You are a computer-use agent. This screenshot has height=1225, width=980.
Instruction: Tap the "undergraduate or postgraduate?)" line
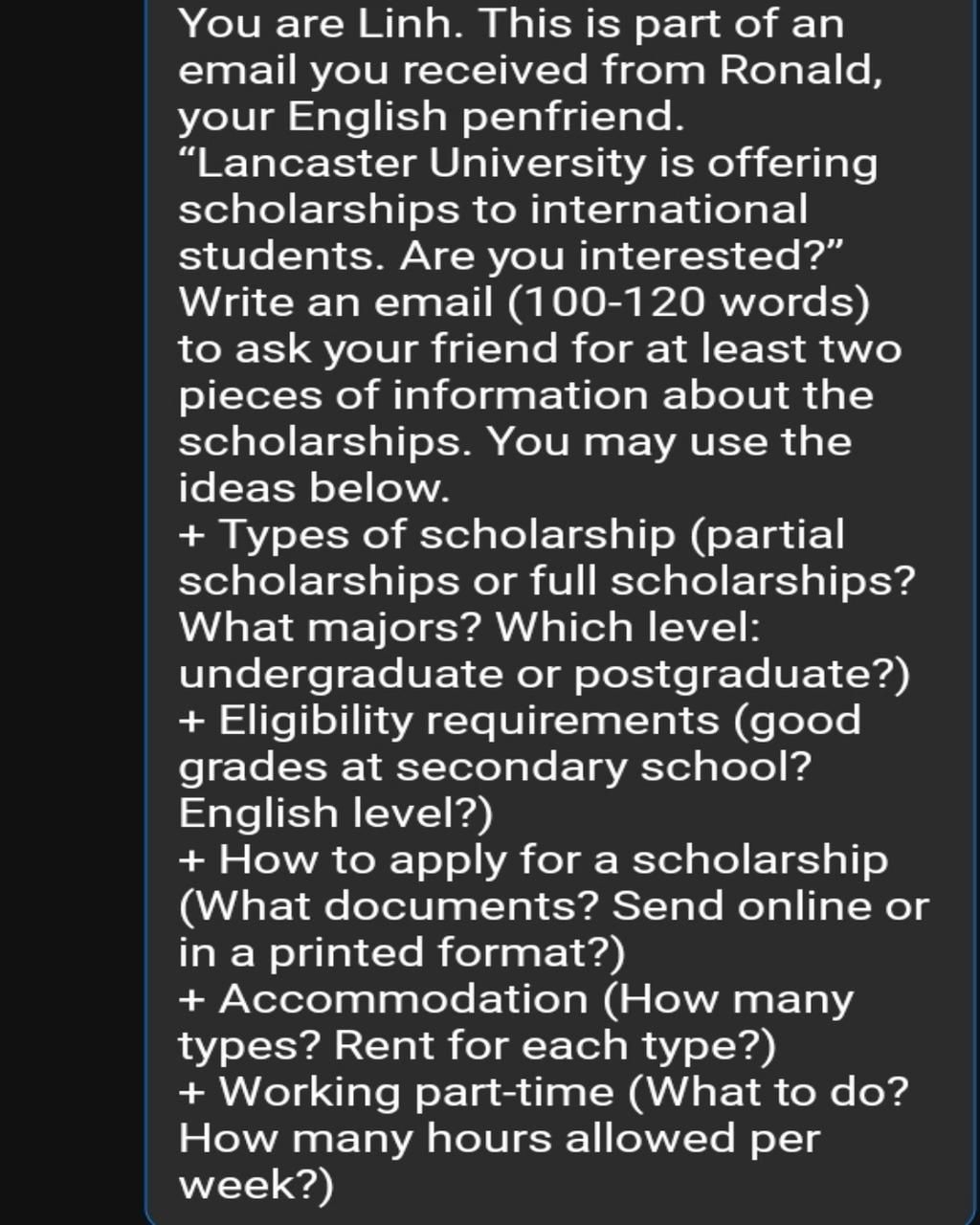[x=545, y=675]
